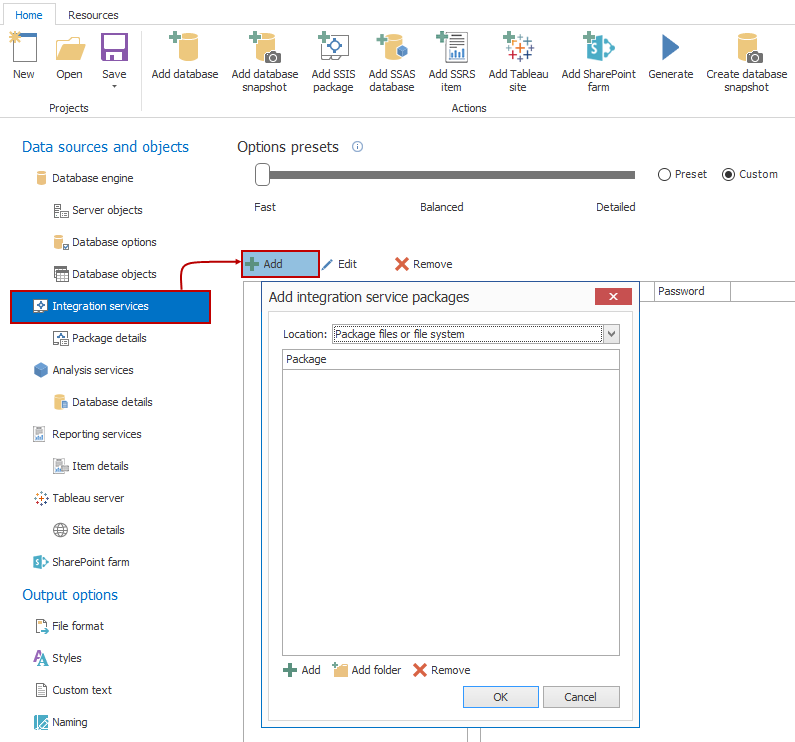
Task: Open Styles output option
Action: pos(57,658)
